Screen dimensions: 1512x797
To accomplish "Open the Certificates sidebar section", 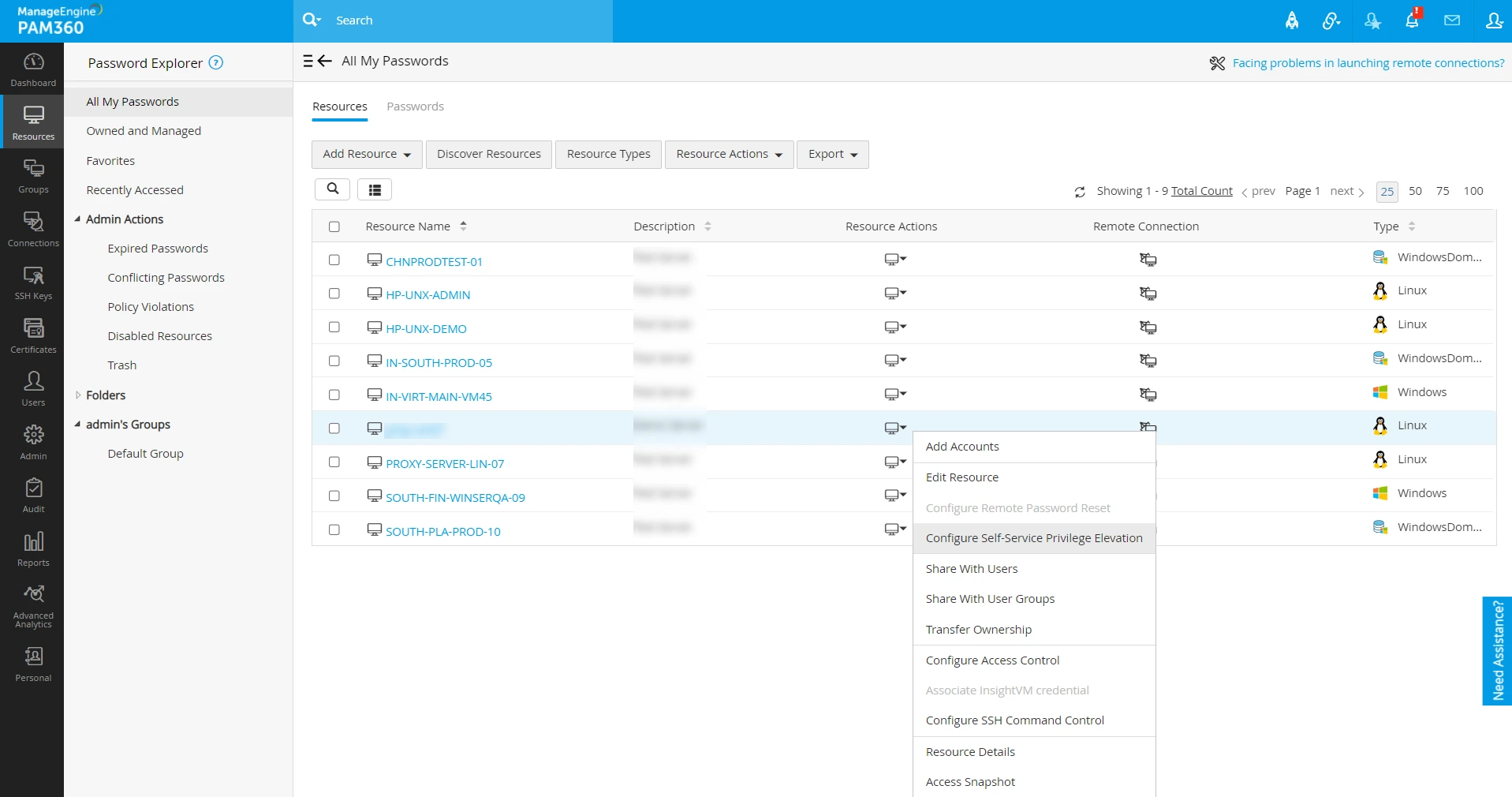I will coord(33,336).
